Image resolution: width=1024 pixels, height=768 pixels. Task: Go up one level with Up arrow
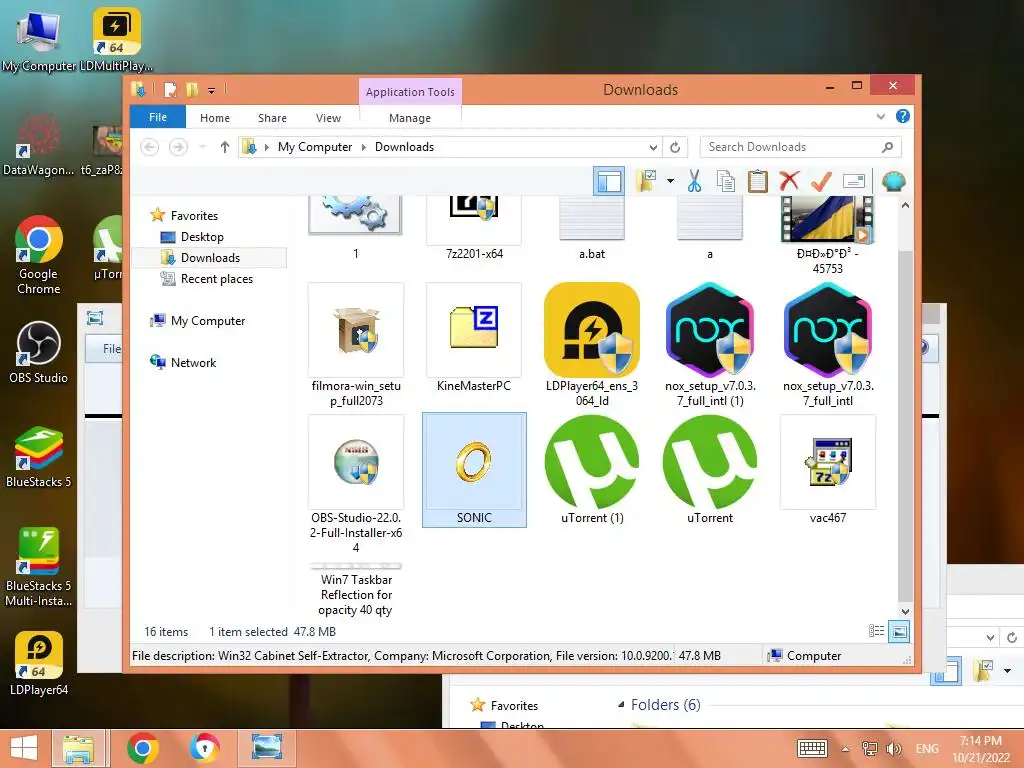225,147
